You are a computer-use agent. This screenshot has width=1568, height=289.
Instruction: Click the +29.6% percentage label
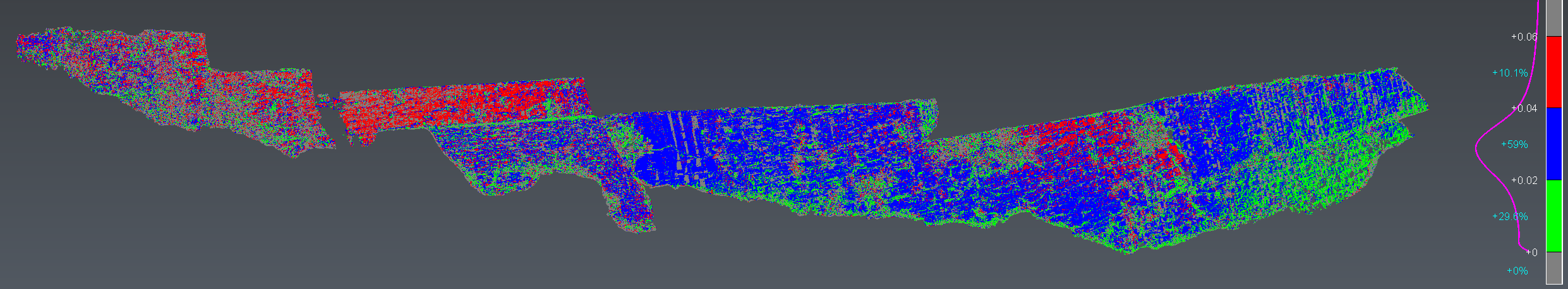tap(1509, 217)
